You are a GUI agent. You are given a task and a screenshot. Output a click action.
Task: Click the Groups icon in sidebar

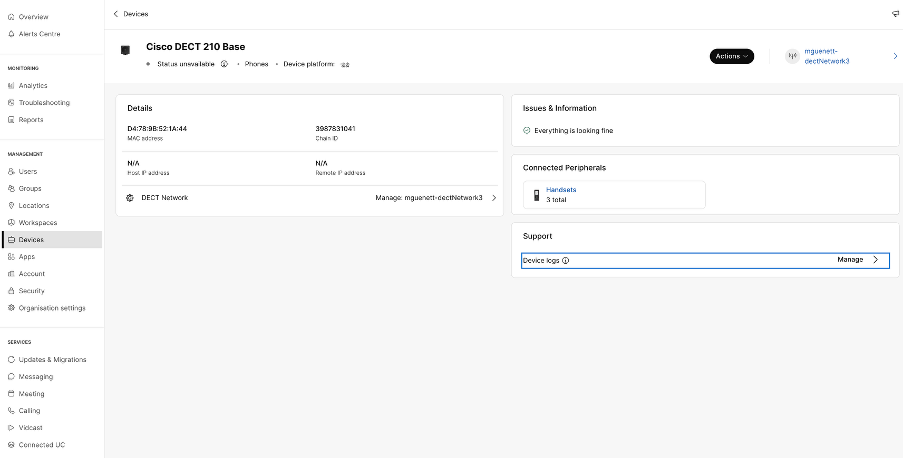11,189
